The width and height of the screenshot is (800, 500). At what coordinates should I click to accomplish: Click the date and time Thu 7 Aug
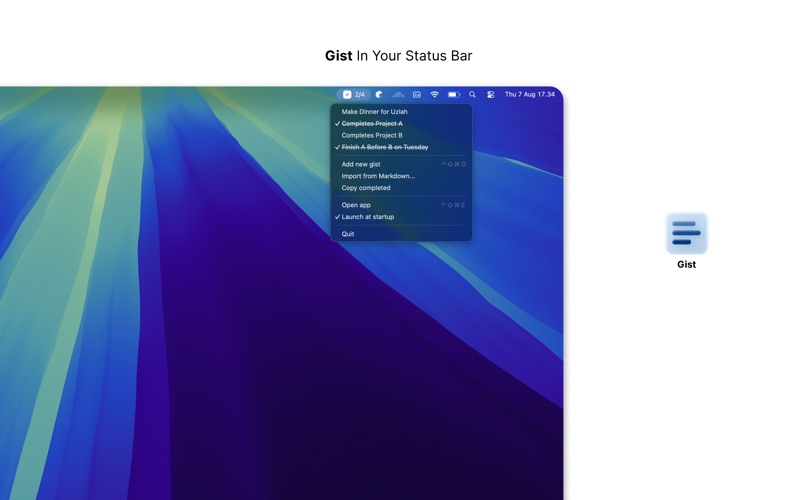pyautogui.click(x=530, y=94)
